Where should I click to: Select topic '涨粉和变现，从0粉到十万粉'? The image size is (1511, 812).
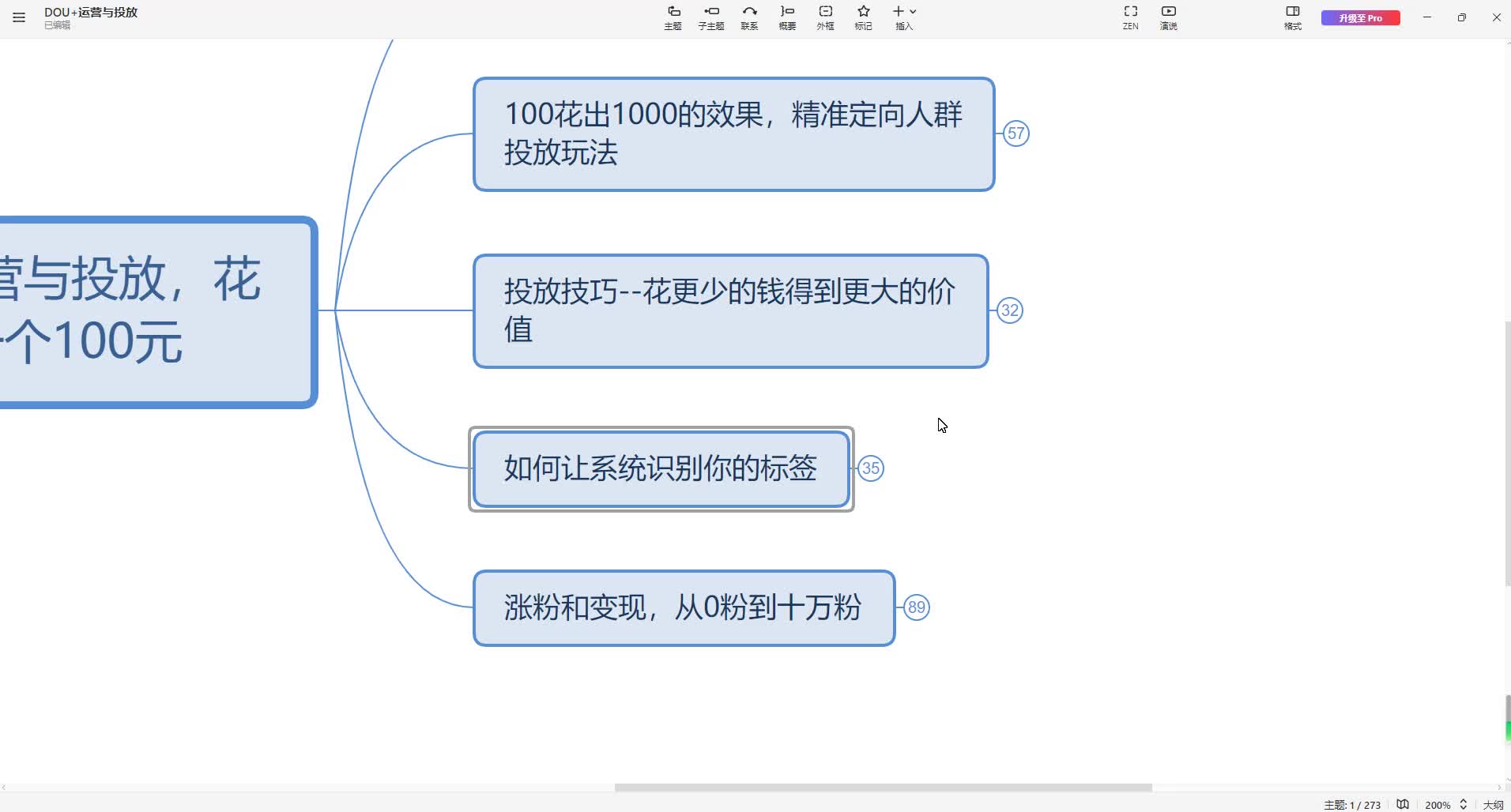click(x=684, y=608)
